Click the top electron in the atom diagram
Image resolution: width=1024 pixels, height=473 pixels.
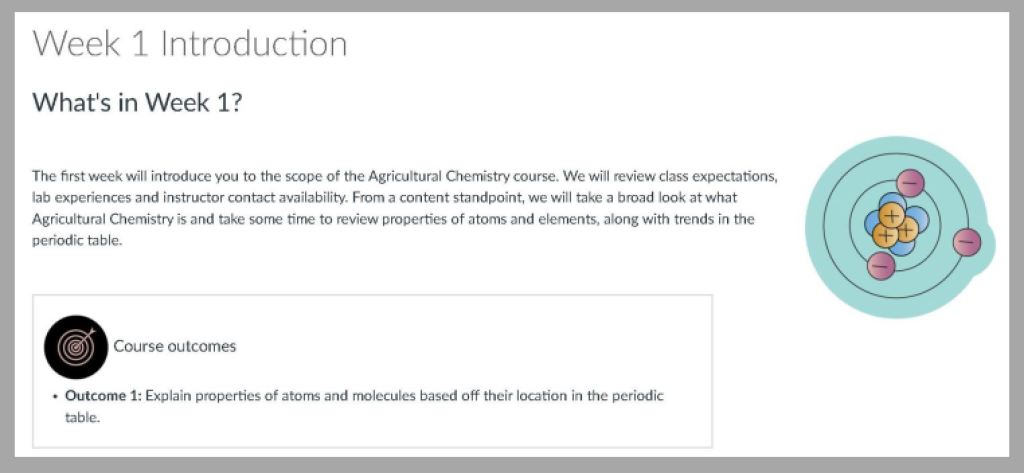coord(910,183)
